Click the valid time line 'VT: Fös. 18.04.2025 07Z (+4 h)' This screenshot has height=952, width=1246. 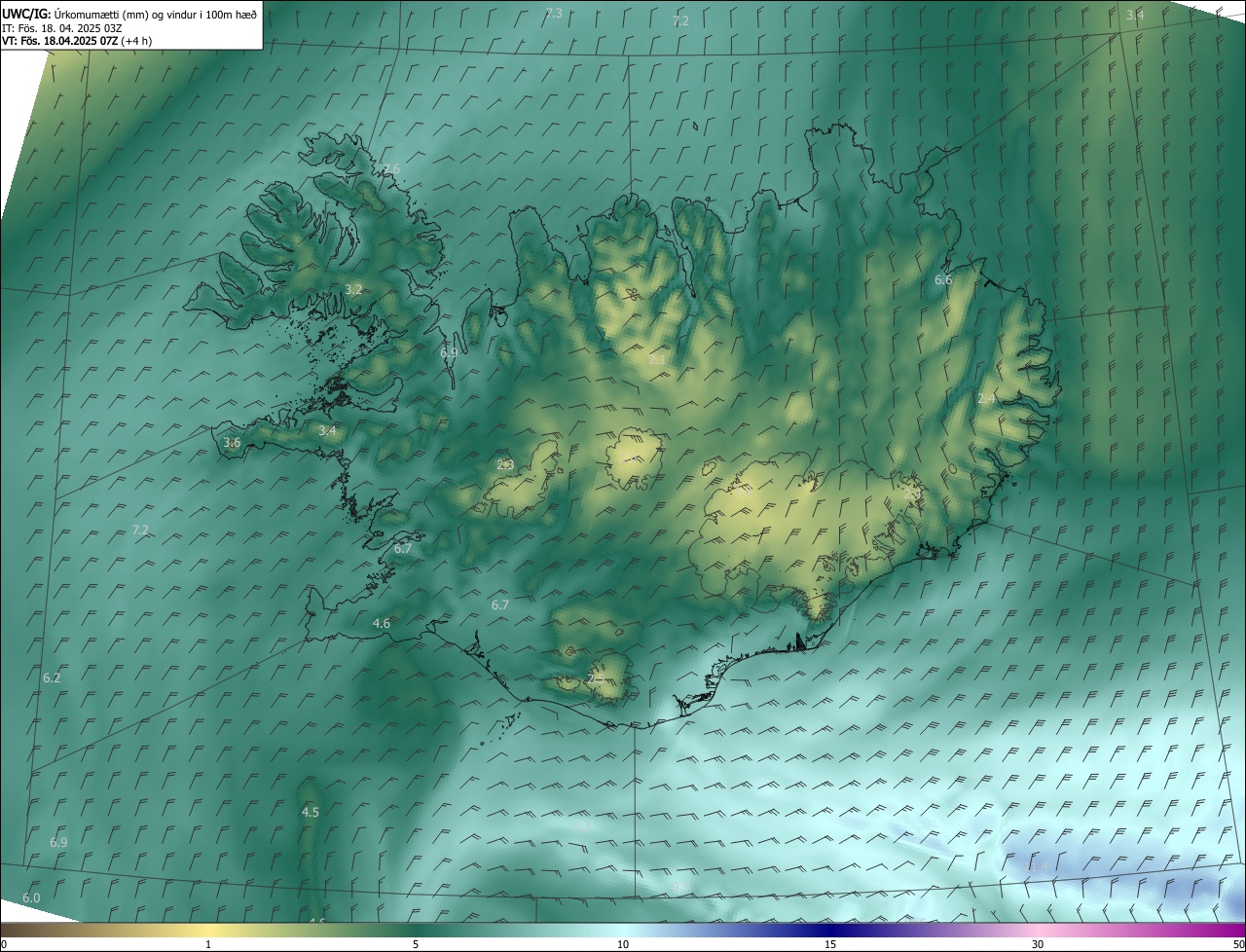(77, 41)
